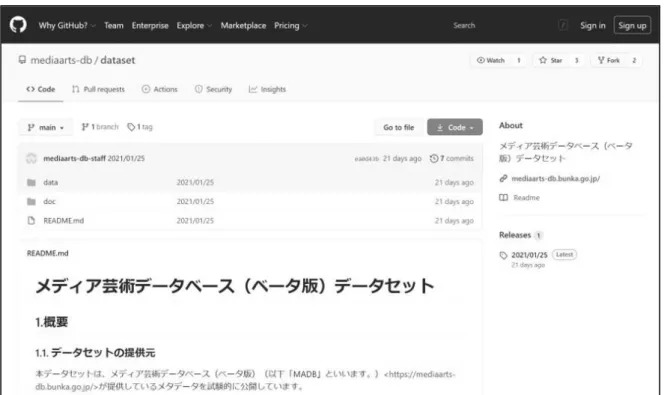Image resolution: width=664 pixels, height=395 pixels.
Task: Open the Releases heading link
Action: (x=515, y=235)
